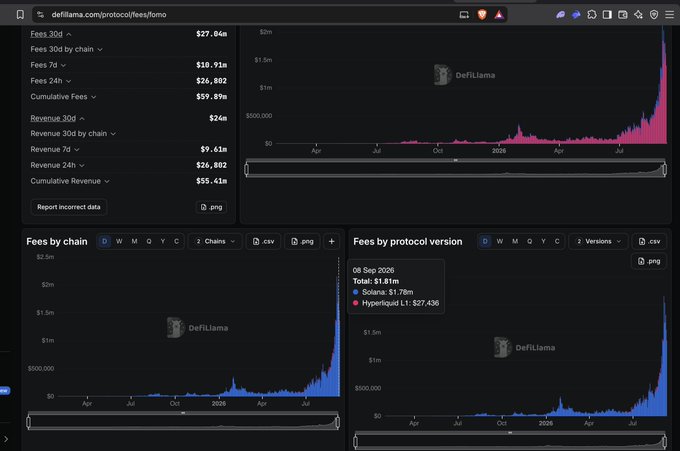680x451 pixels.
Task: Select monthly M interval in Fees by chain
Action: coord(134,242)
